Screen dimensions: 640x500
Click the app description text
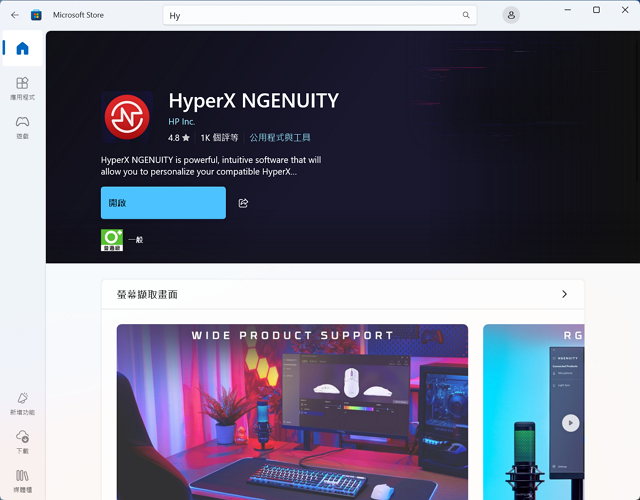point(211,166)
